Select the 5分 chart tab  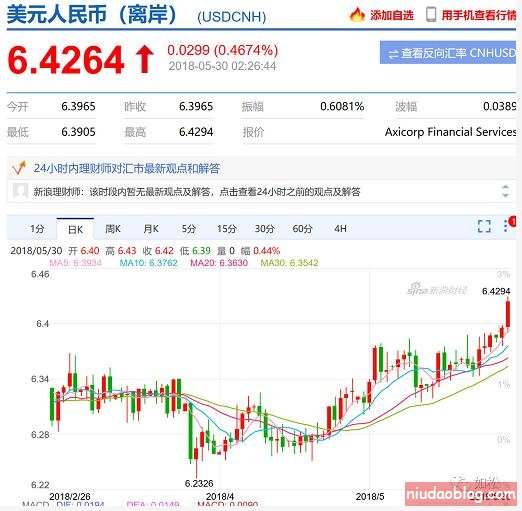point(189,229)
